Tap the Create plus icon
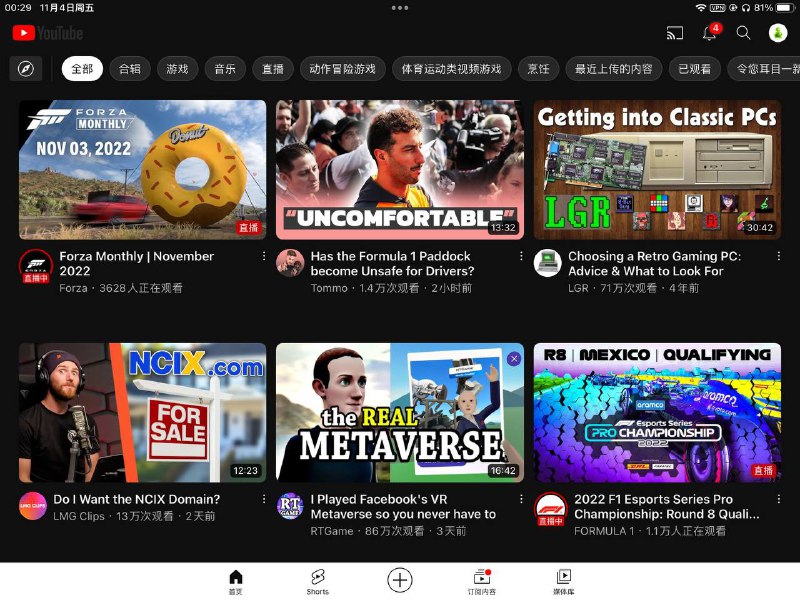 tap(399, 580)
